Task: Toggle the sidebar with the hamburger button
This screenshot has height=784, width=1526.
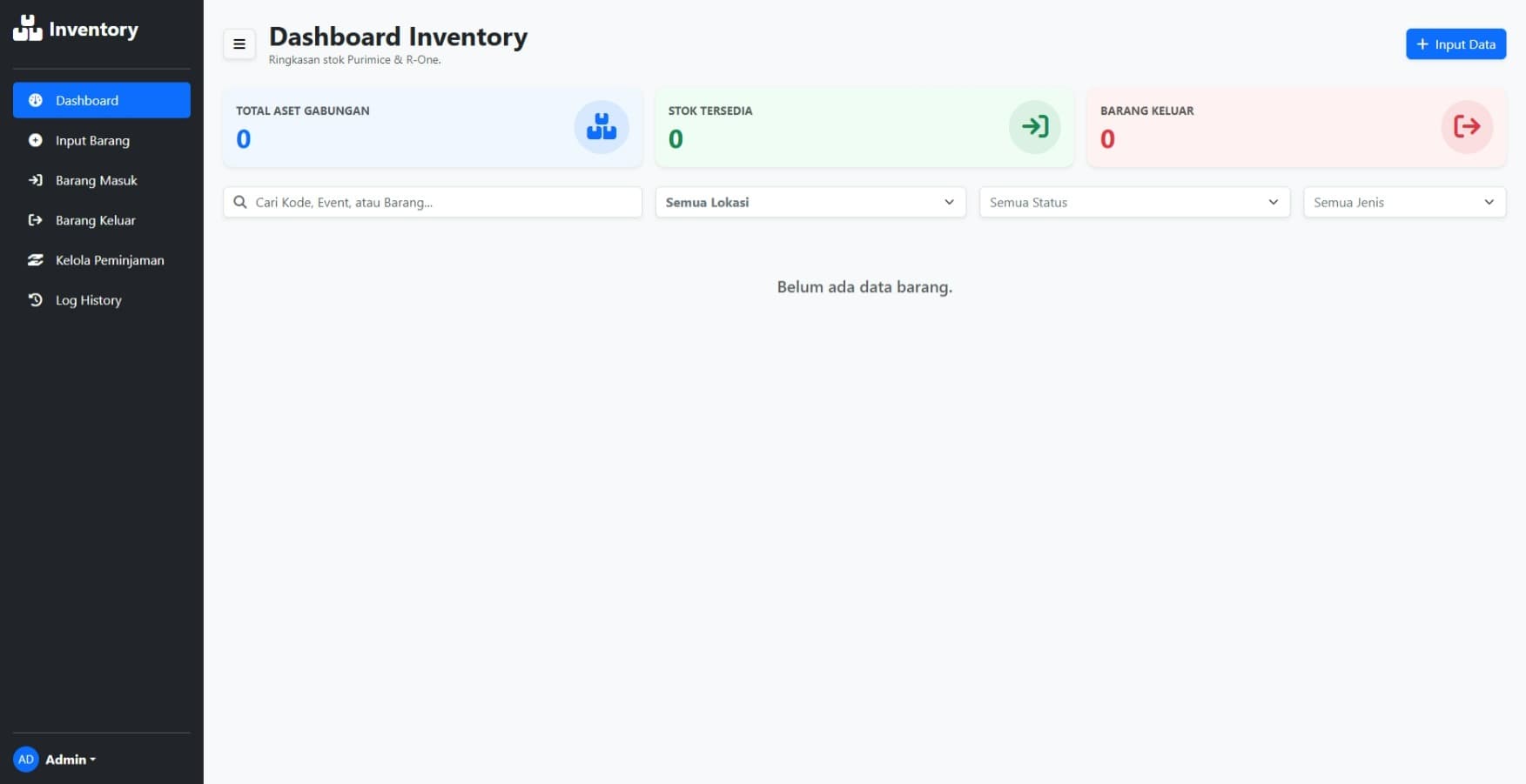Action: pos(239,44)
